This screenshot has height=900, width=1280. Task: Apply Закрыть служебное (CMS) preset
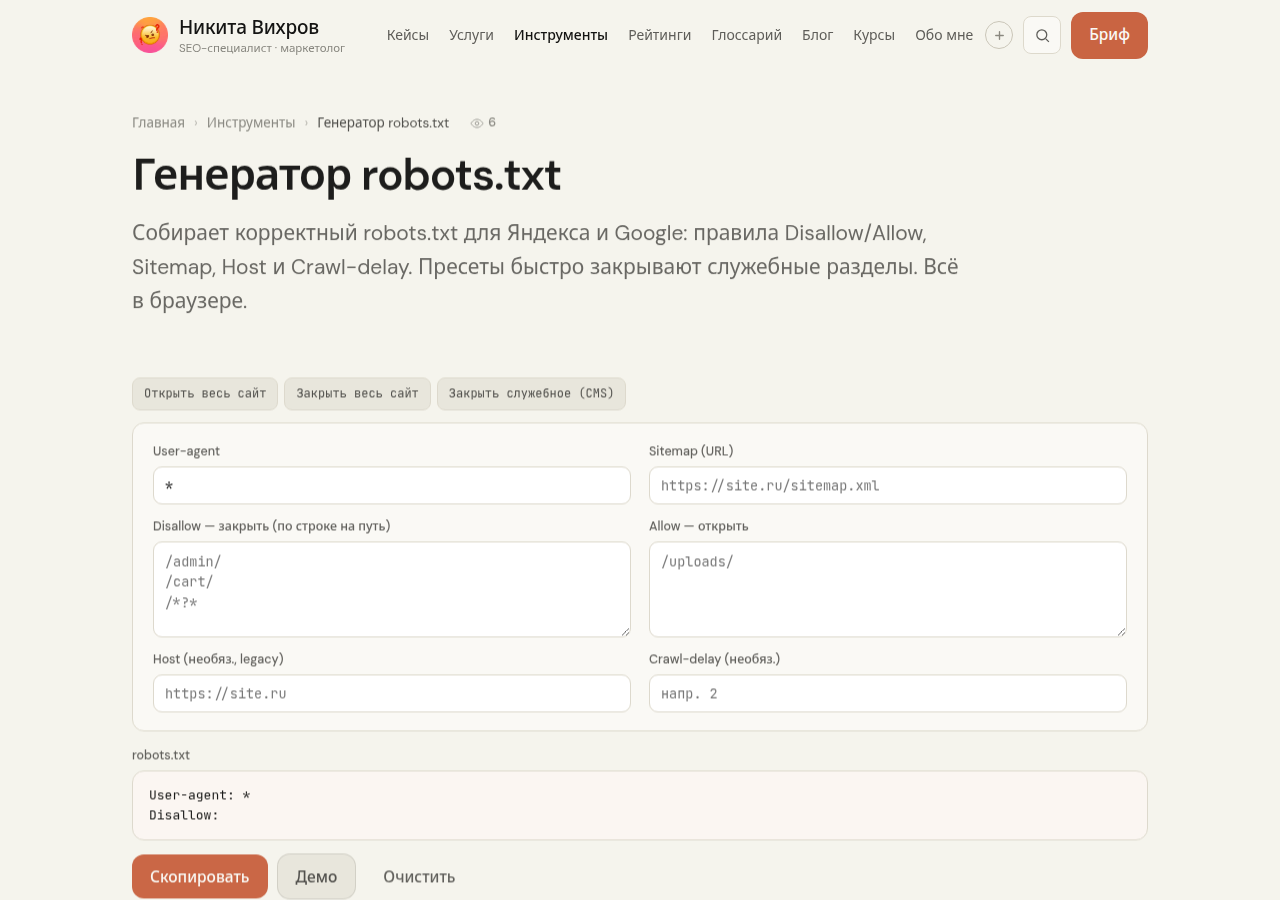pos(531,393)
